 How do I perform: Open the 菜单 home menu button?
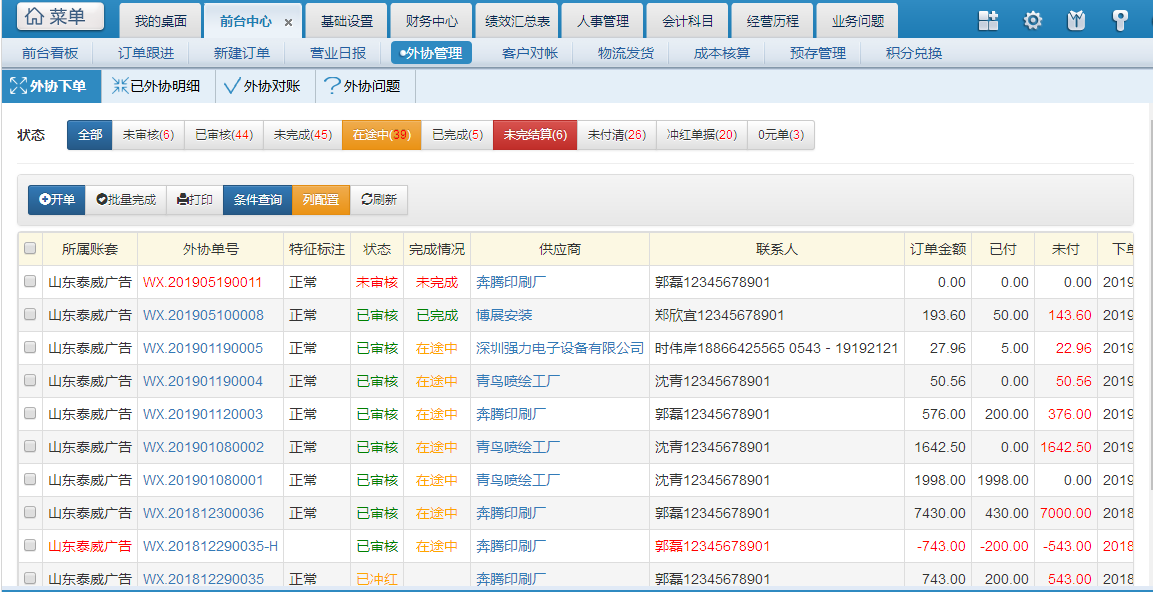pos(60,17)
